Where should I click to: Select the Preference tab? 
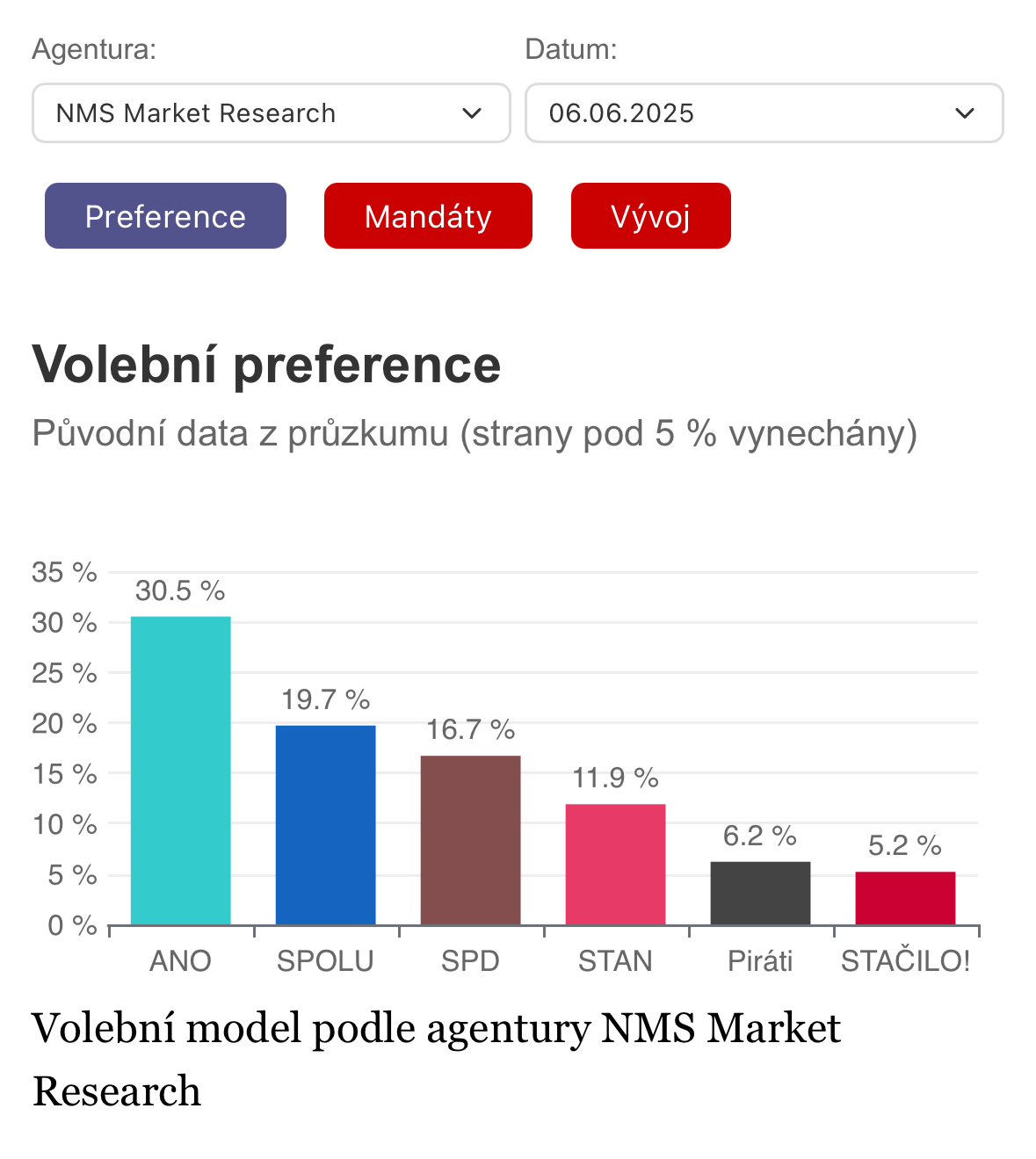[165, 216]
